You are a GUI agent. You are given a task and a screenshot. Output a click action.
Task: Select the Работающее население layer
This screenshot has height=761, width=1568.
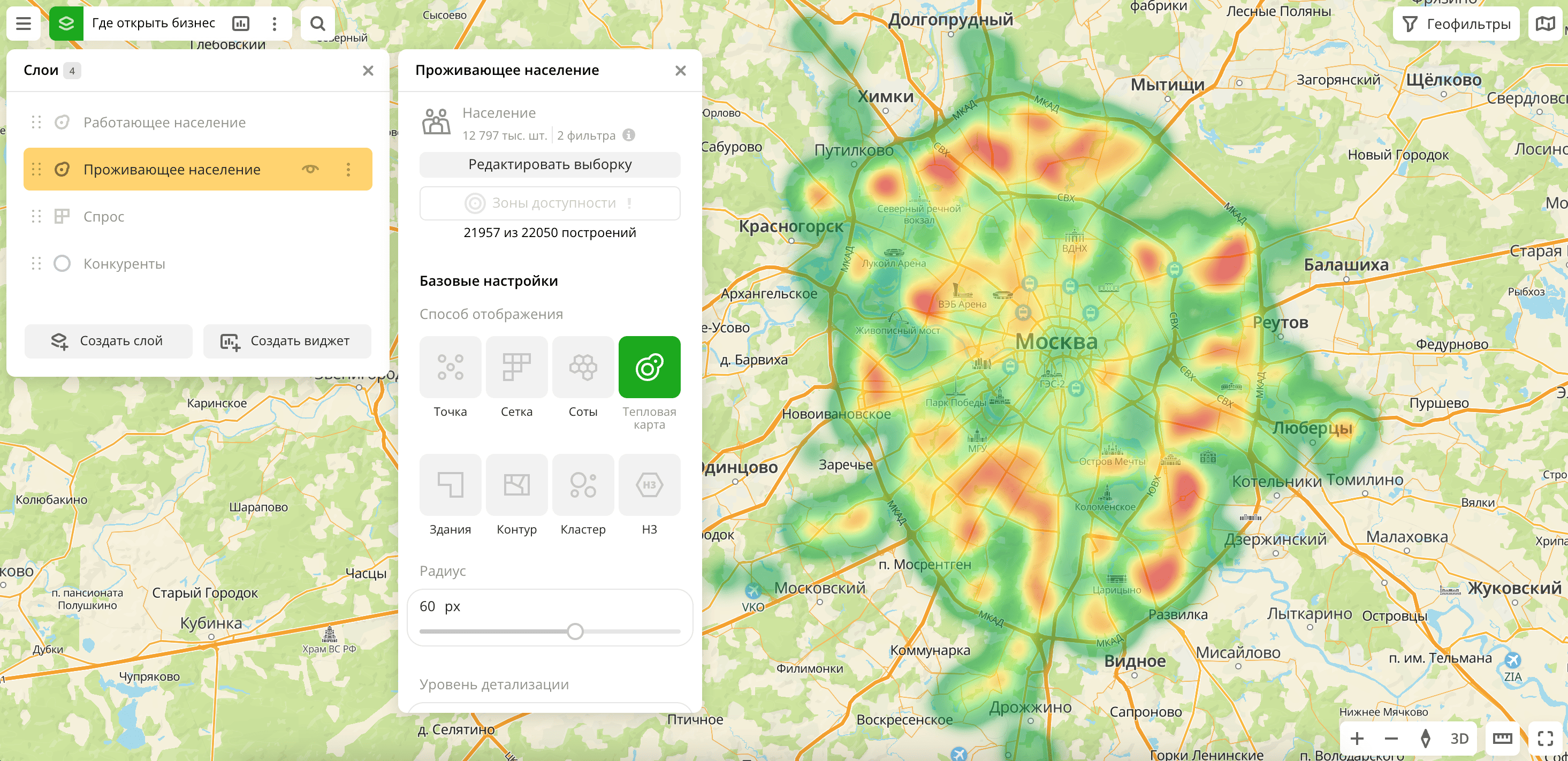198,123
